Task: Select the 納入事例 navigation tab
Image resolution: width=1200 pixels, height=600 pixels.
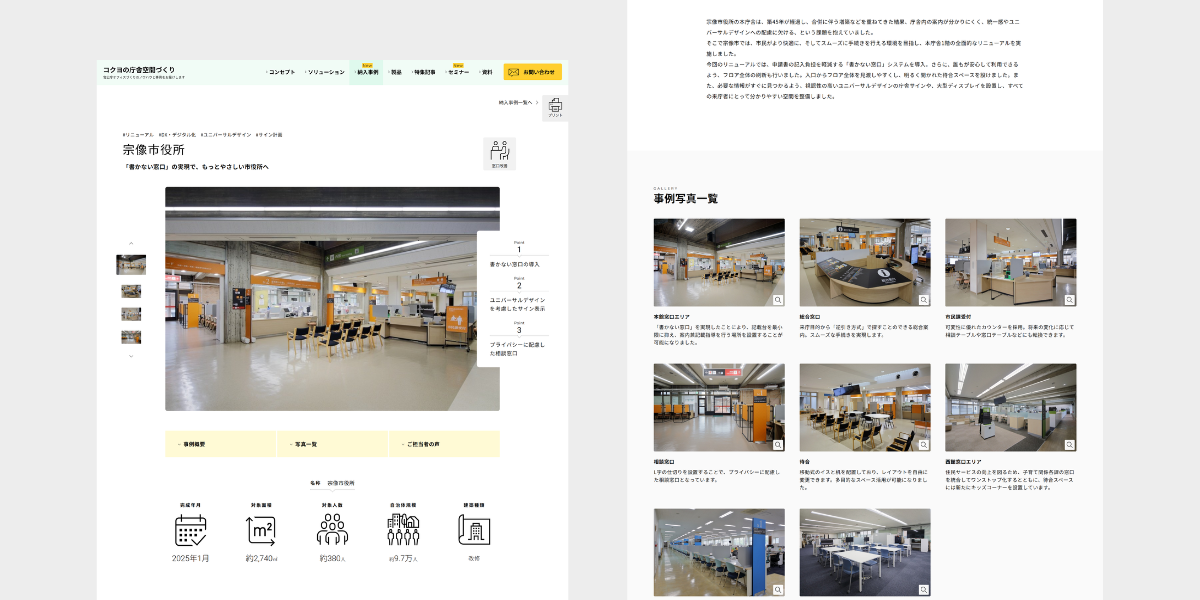Action: coord(367,72)
